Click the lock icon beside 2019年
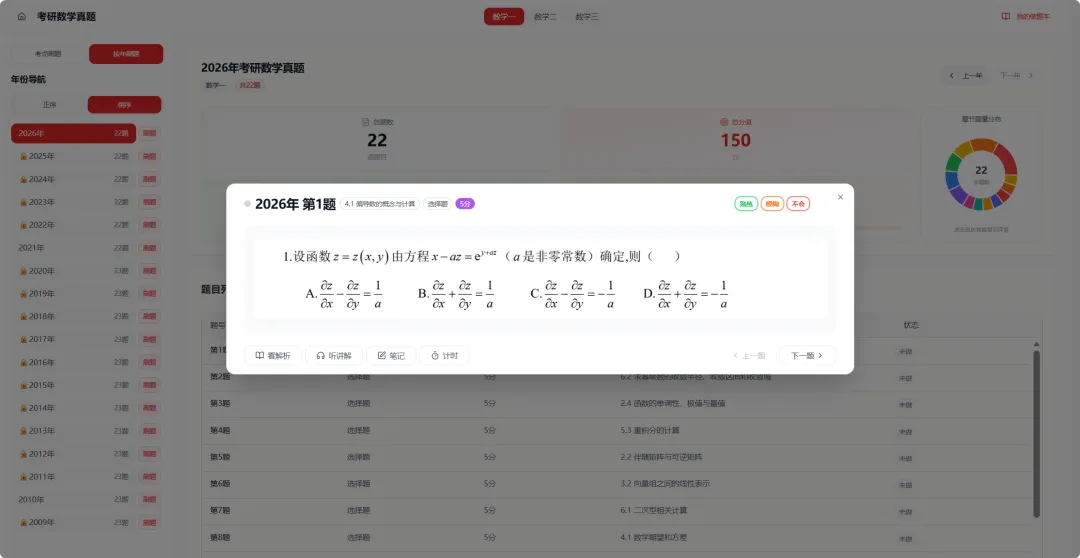This screenshot has height=558, width=1080. coord(23,294)
